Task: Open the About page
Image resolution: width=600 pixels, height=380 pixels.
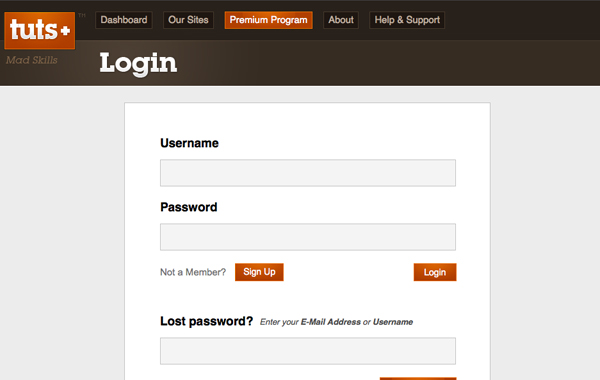Action: 341,20
